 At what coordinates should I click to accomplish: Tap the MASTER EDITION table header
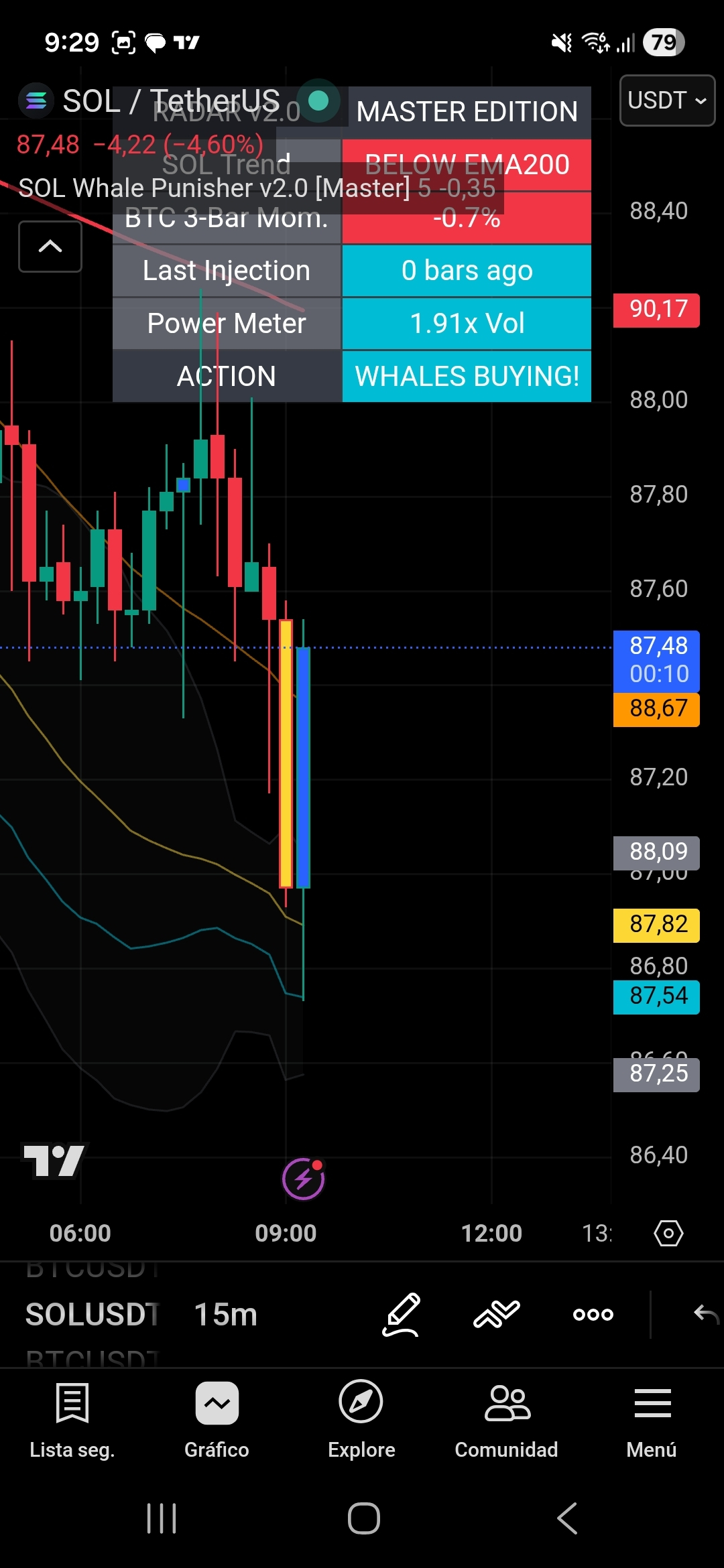pos(469,112)
